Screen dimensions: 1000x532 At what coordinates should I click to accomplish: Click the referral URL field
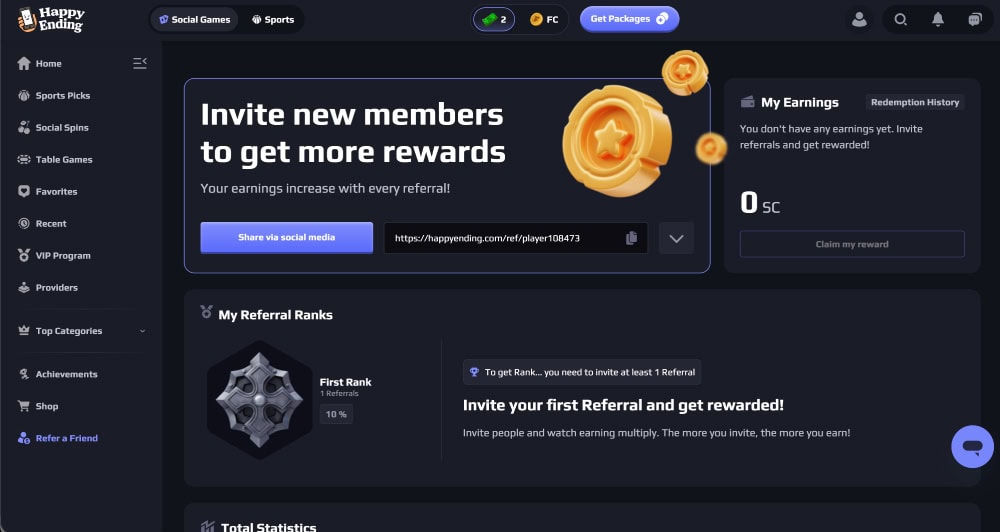click(515, 238)
